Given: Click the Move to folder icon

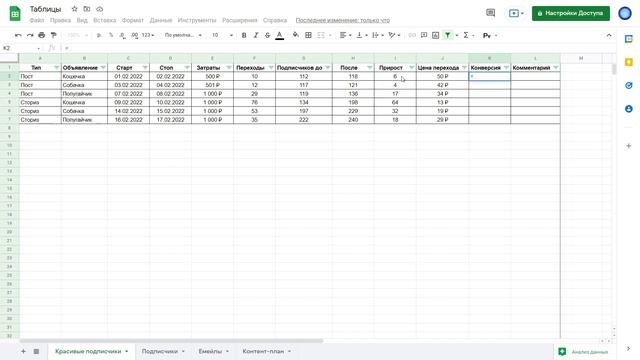Looking at the screenshot, I should (87, 9).
